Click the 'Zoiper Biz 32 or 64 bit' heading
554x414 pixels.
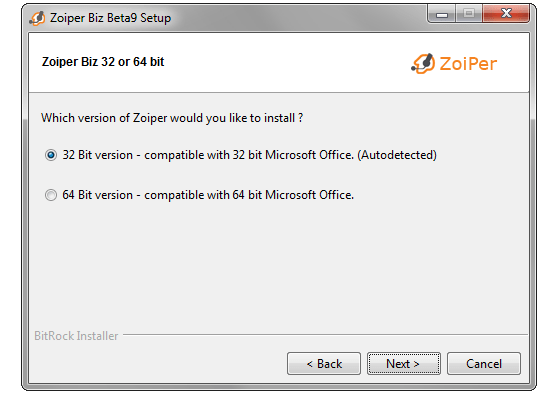(103, 62)
